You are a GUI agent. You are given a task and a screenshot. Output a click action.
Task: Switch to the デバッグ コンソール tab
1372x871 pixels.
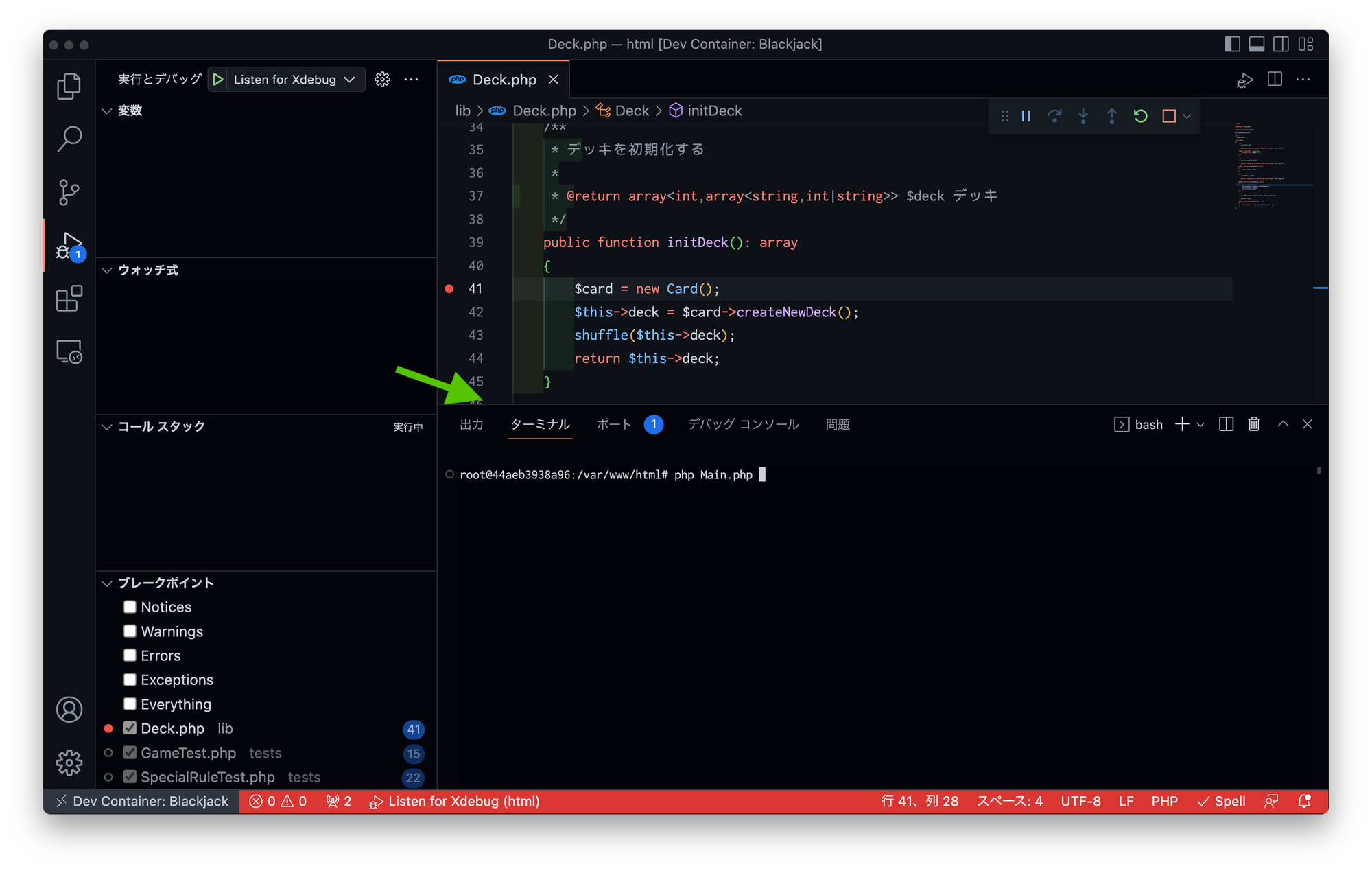point(743,424)
